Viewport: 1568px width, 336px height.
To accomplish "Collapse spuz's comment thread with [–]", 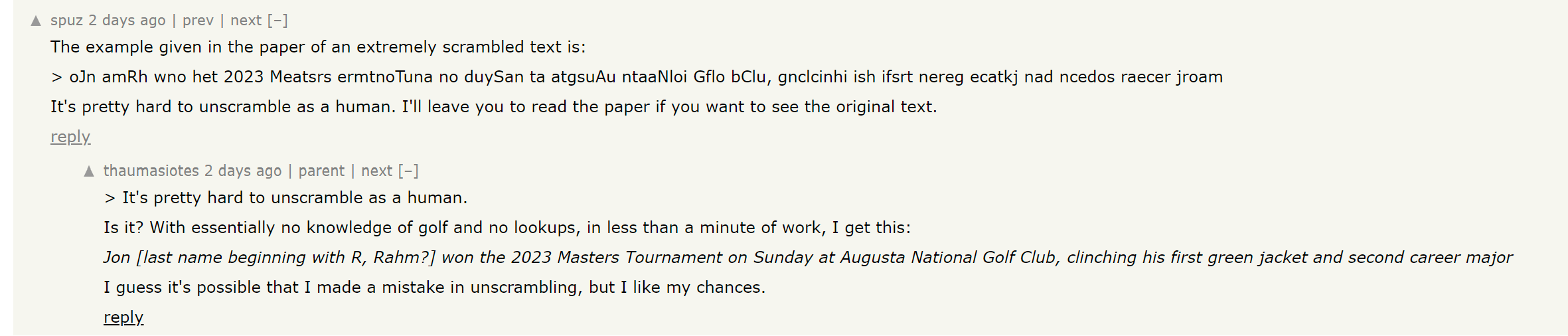I will (x=277, y=21).
